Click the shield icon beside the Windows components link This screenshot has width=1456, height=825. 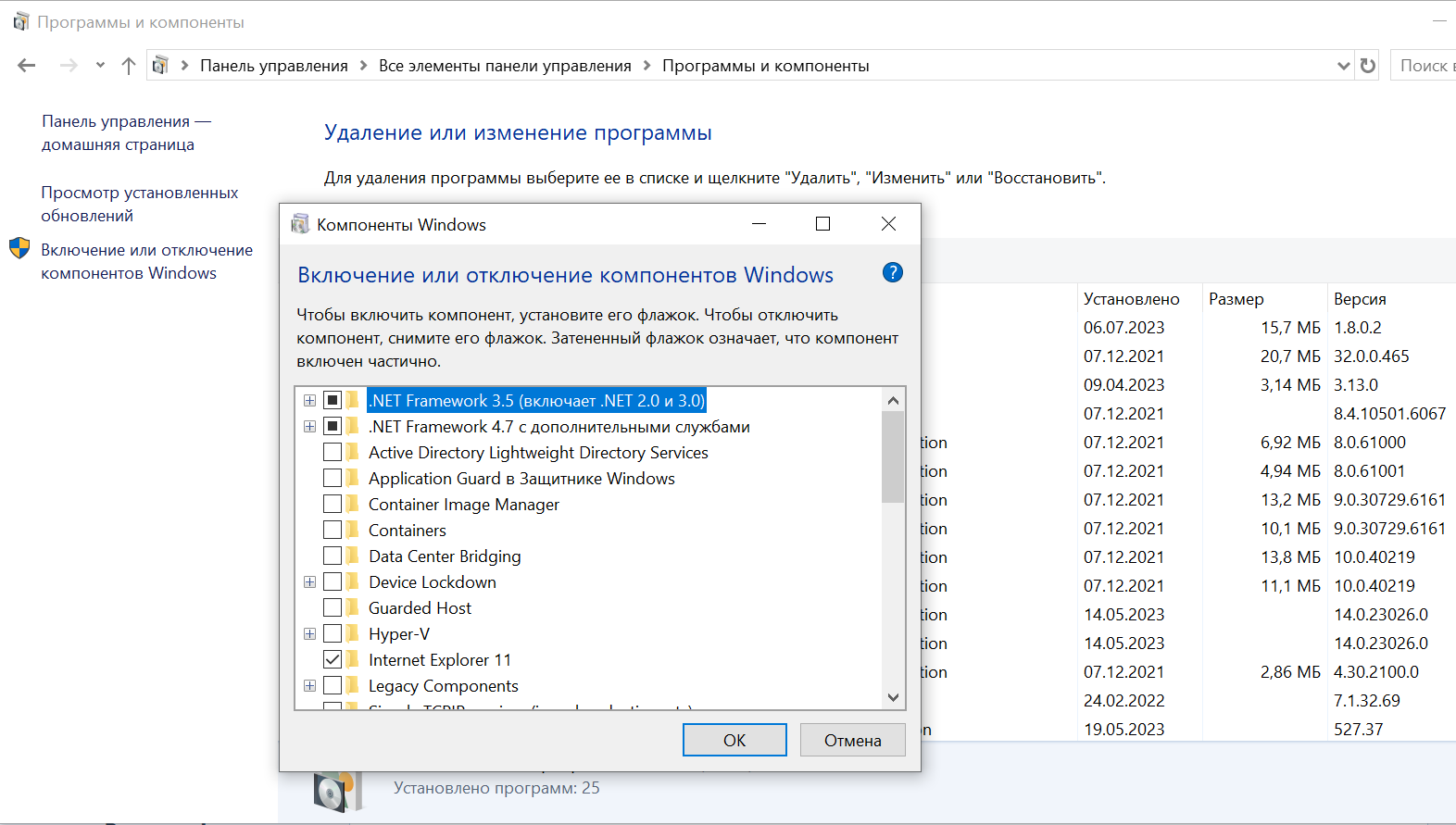pos(19,248)
